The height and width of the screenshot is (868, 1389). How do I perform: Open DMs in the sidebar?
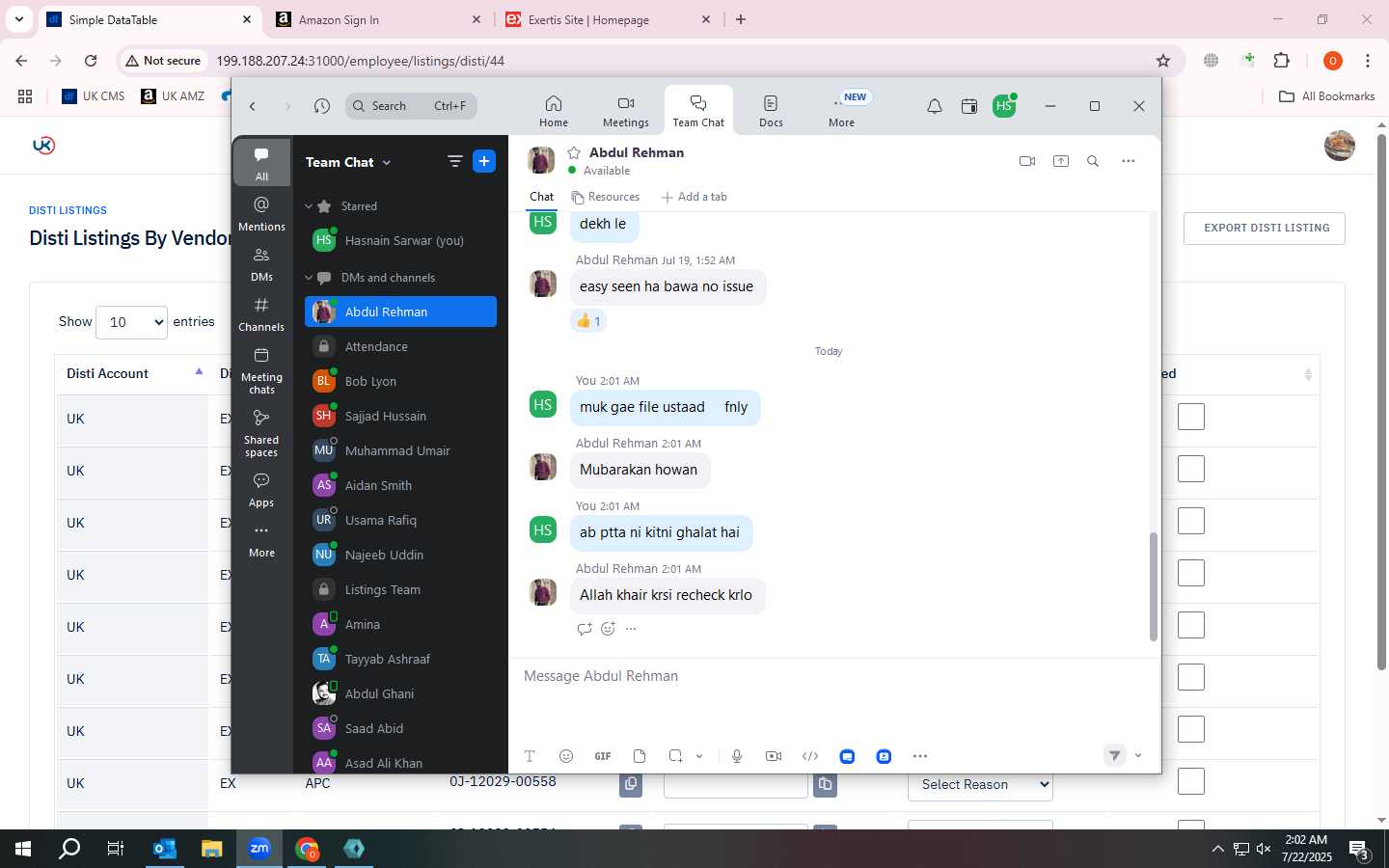coord(261,263)
